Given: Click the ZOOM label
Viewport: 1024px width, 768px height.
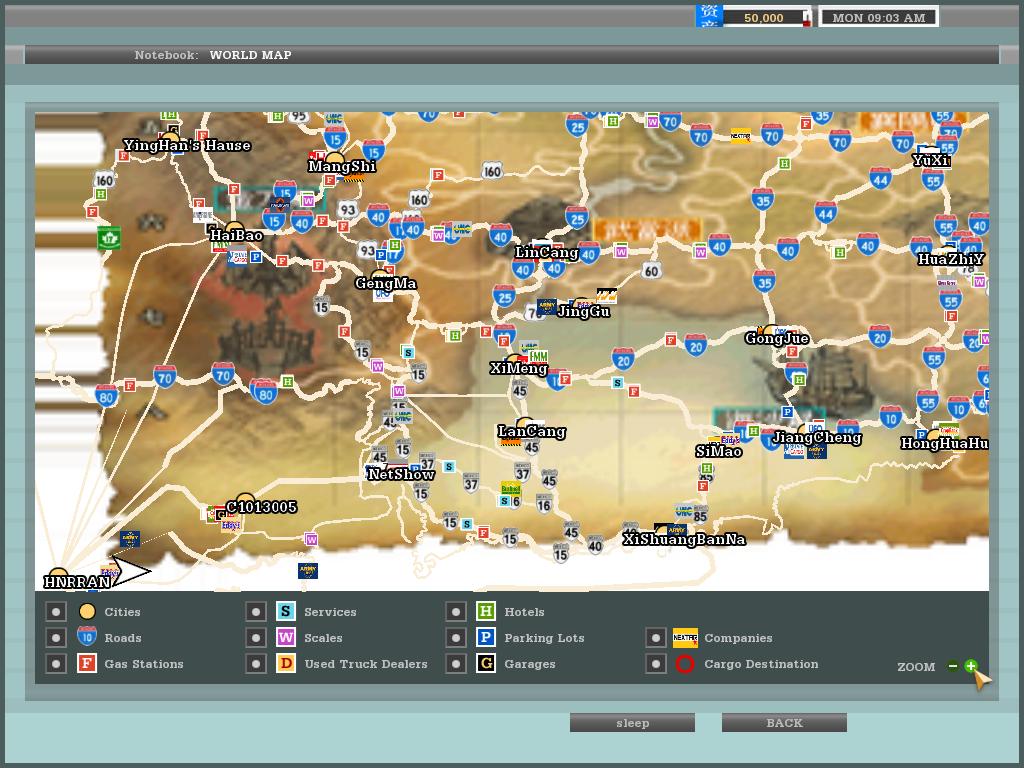Looking at the screenshot, I should tap(916, 667).
